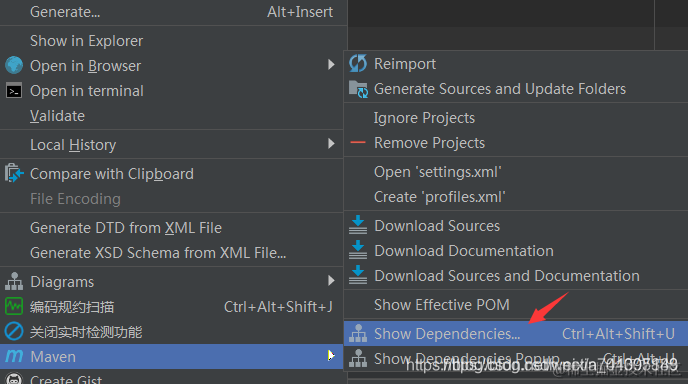Click the Download Documentation arrow icon
The width and height of the screenshot is (688, 384).
coord(358,250)
